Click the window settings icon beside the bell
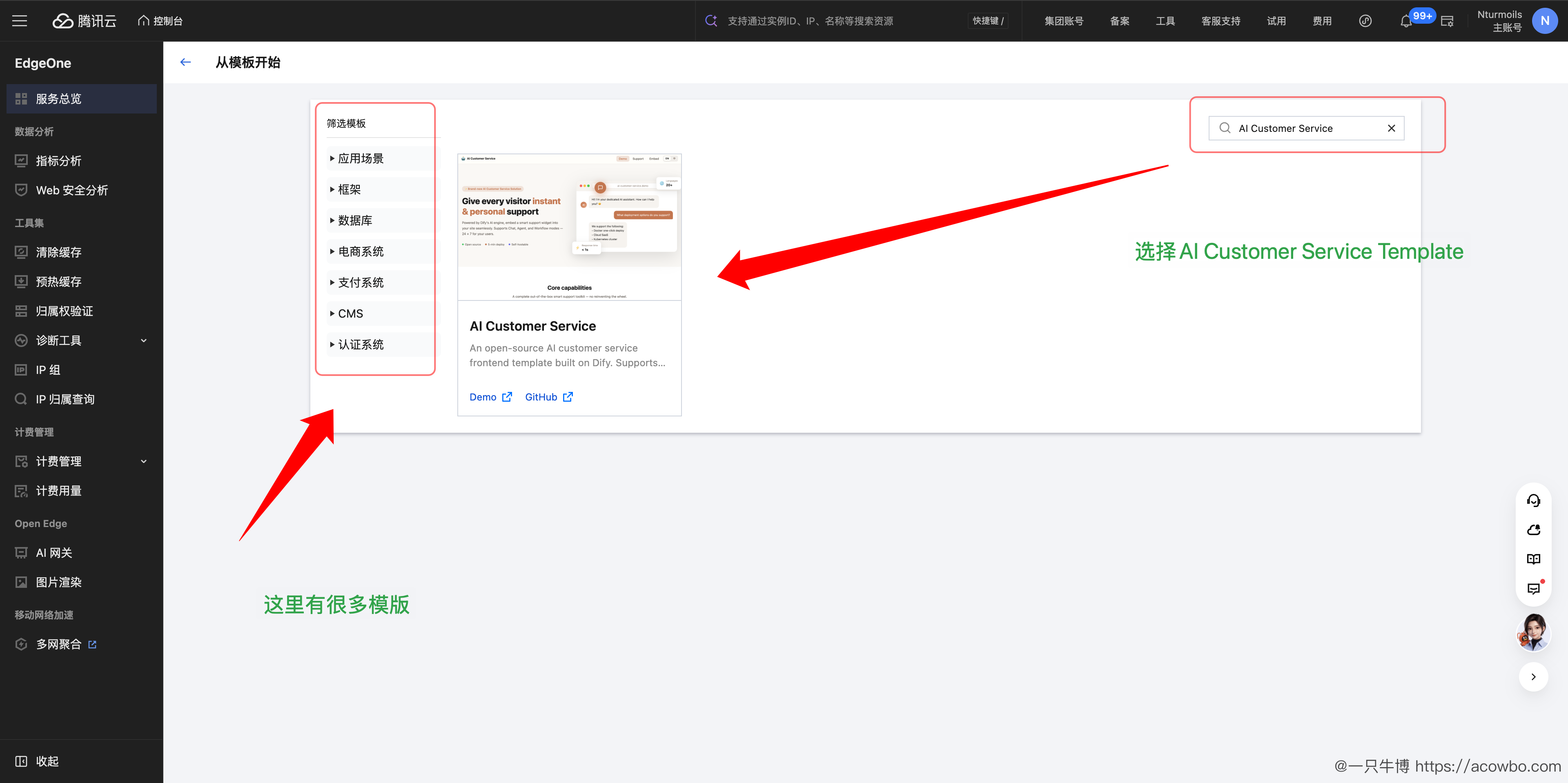The height and width of the screenshot is (783, 1568). pos(1447,21)
